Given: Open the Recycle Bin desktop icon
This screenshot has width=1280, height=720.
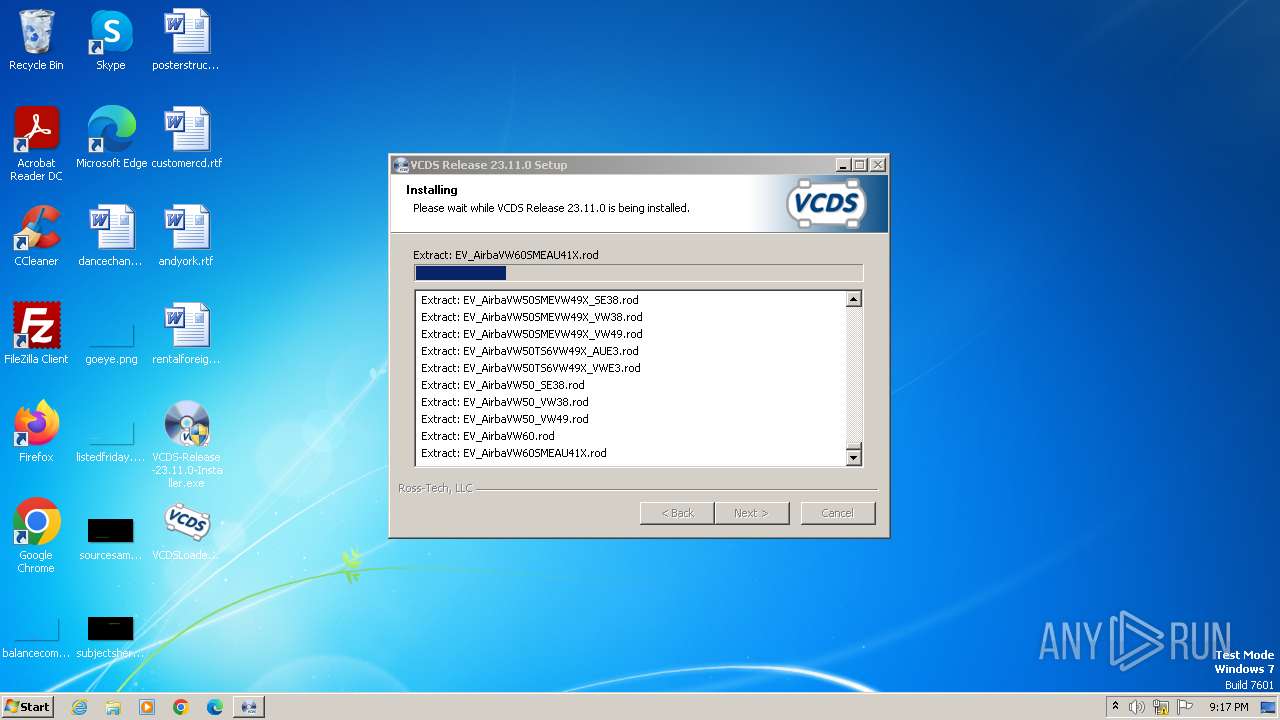Looking at the screenshot, I should pyautogui.click(x=36, y=40).
